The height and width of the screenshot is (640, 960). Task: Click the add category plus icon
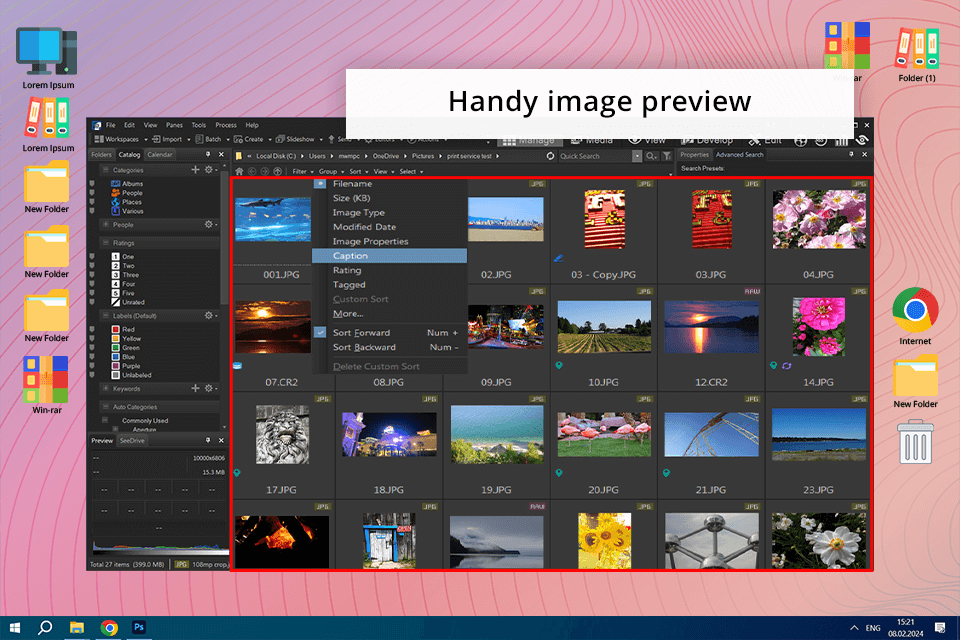coord(196,170)
